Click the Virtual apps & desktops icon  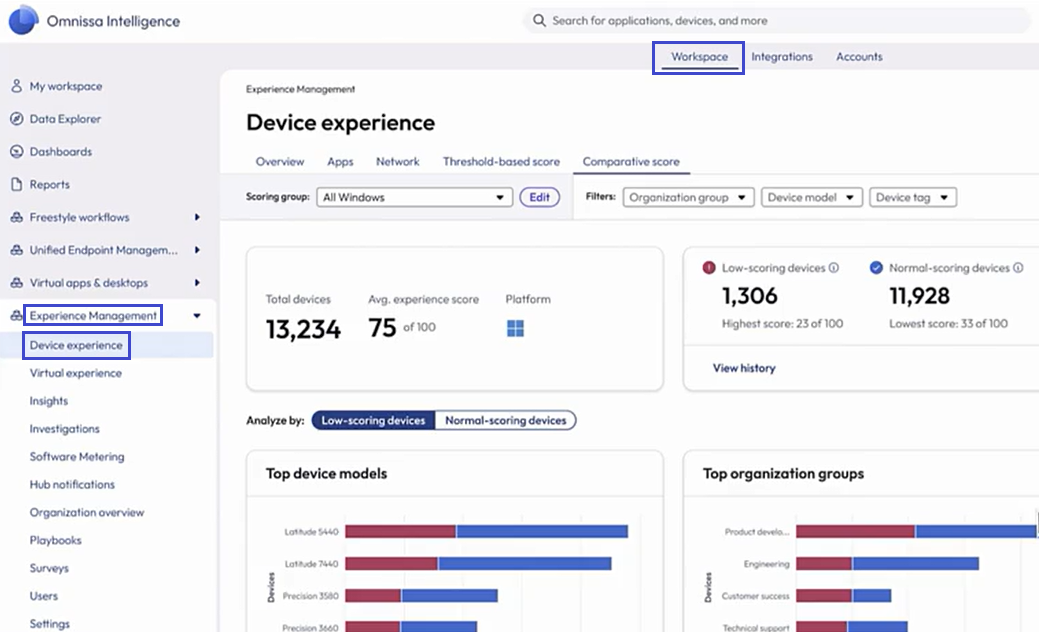pos(17,283)
